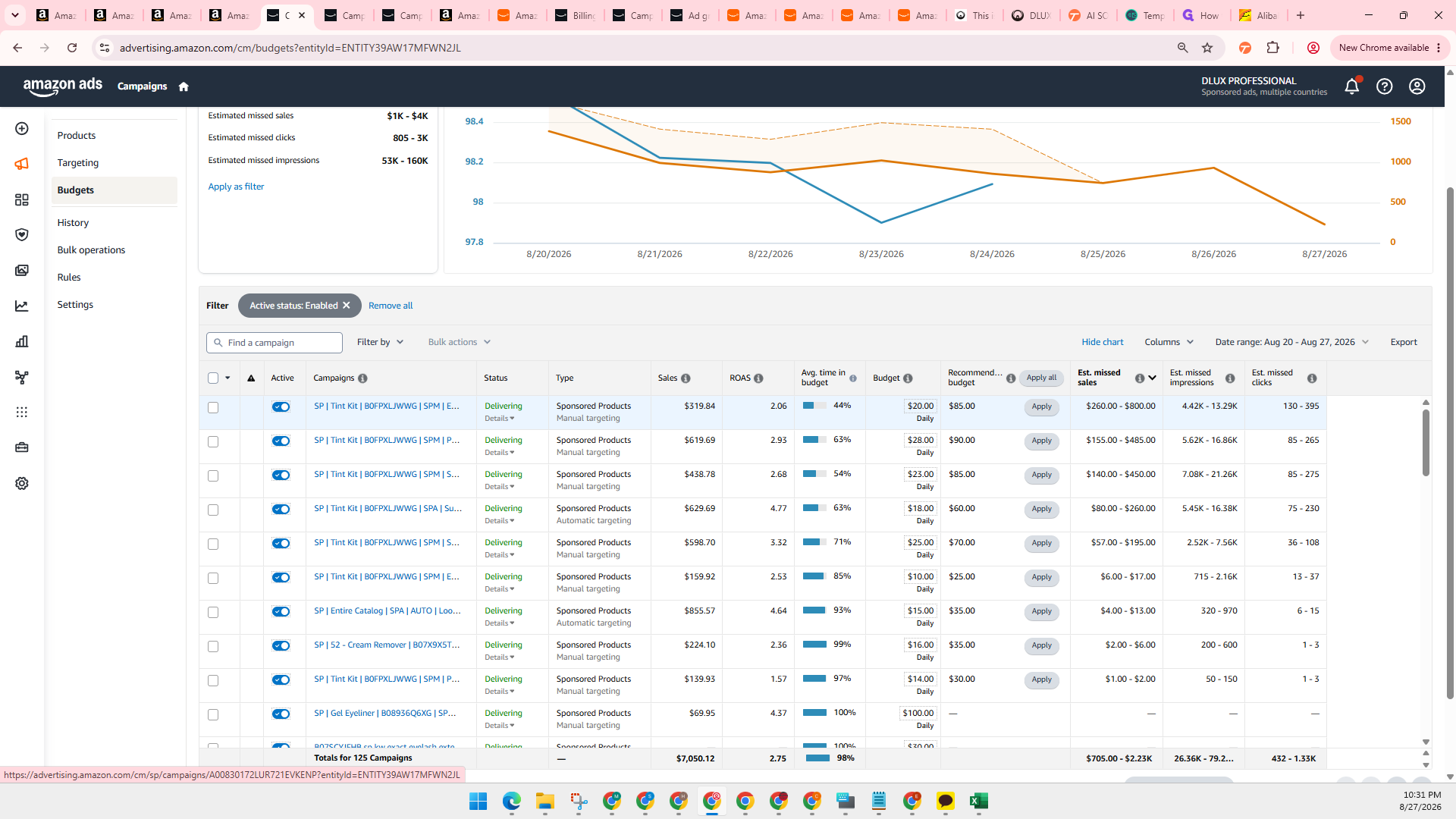Disable the campaign with $598.70 sales
The image size is (1456, 819).
(x=281, y=544)
